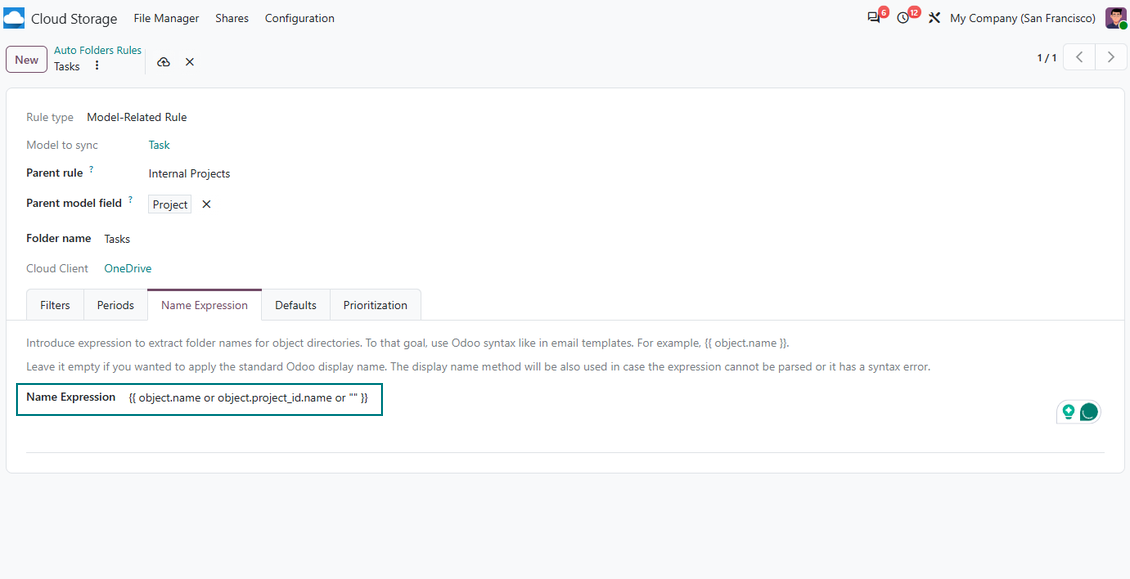Image resolution: width=1130 pixels, height=579 pixels.
Task: Click the Model-Related Rule type value
Action: pyautogui.click(x=137, y=117)
